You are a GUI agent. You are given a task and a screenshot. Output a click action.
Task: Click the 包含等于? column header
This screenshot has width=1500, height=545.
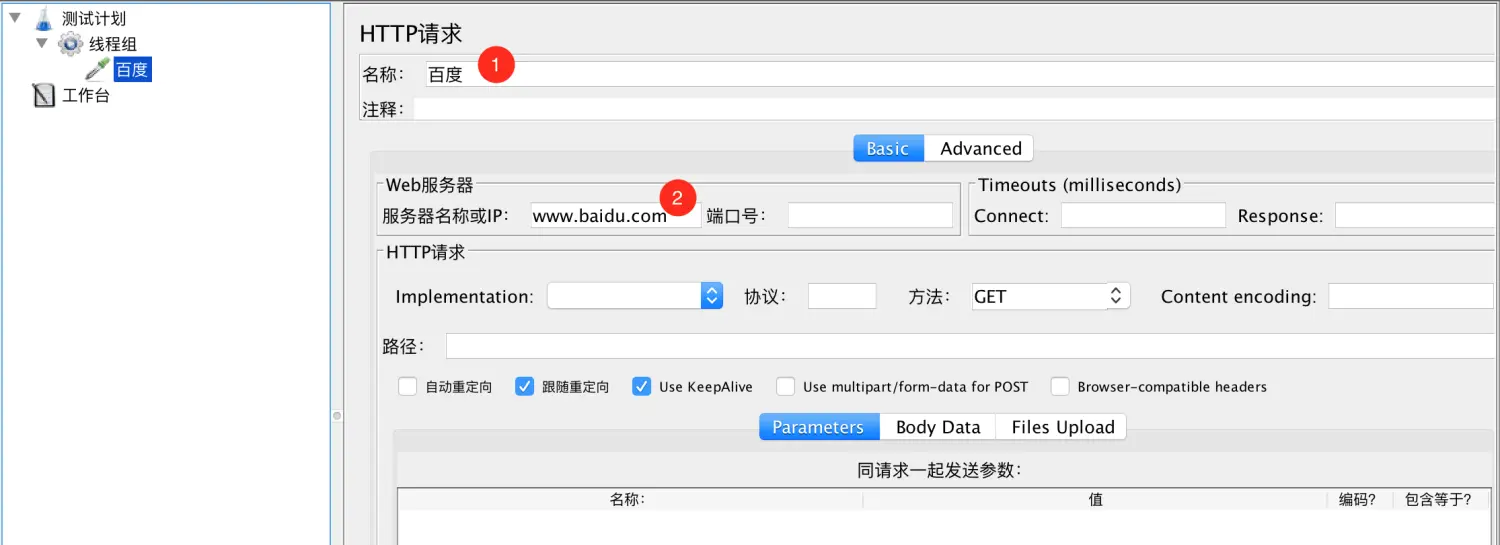[x=1438, y=499]
